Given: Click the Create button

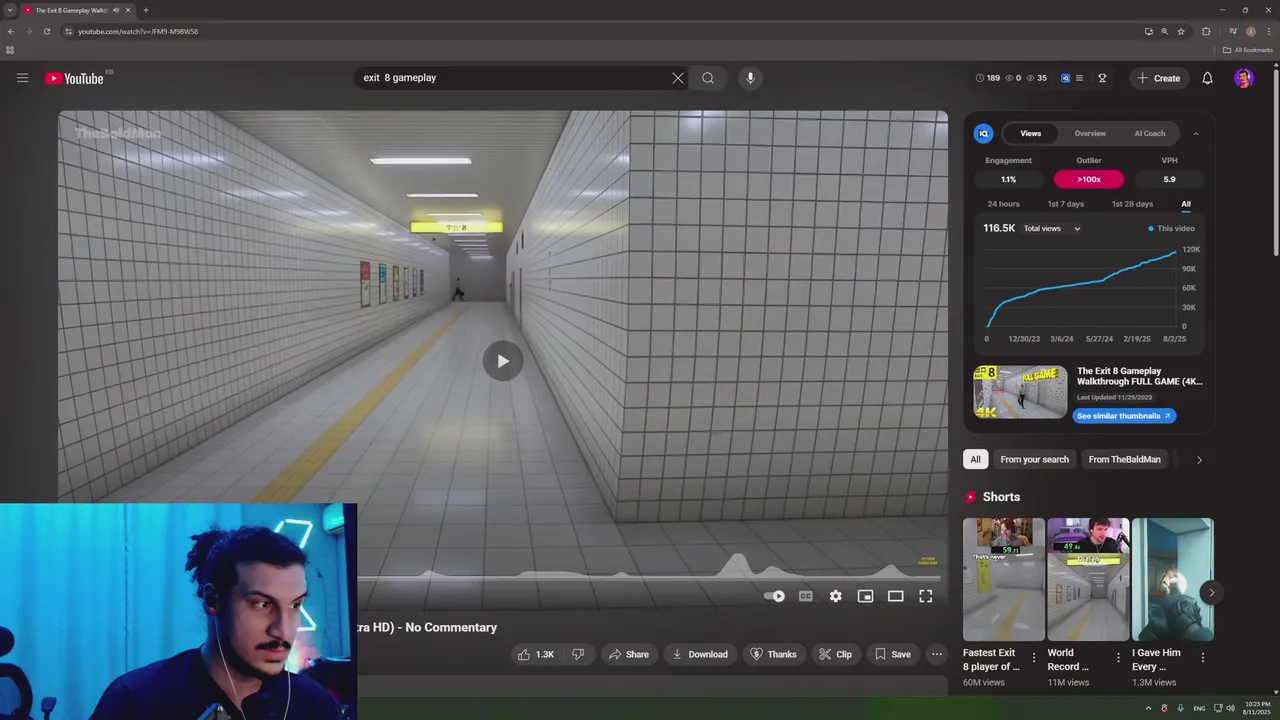Looking at the screenshot, I should [x=1158, y=78].
